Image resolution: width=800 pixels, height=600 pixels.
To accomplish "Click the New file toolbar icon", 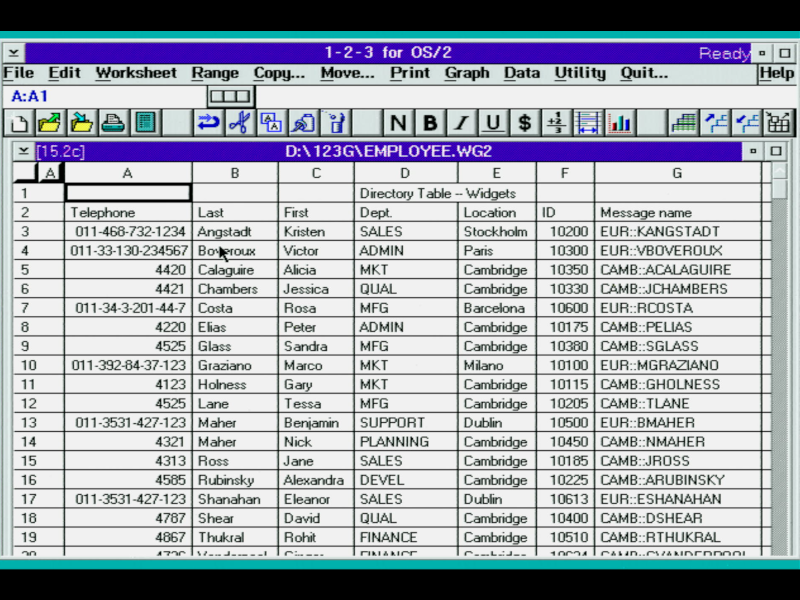I will tap(19, 123).
